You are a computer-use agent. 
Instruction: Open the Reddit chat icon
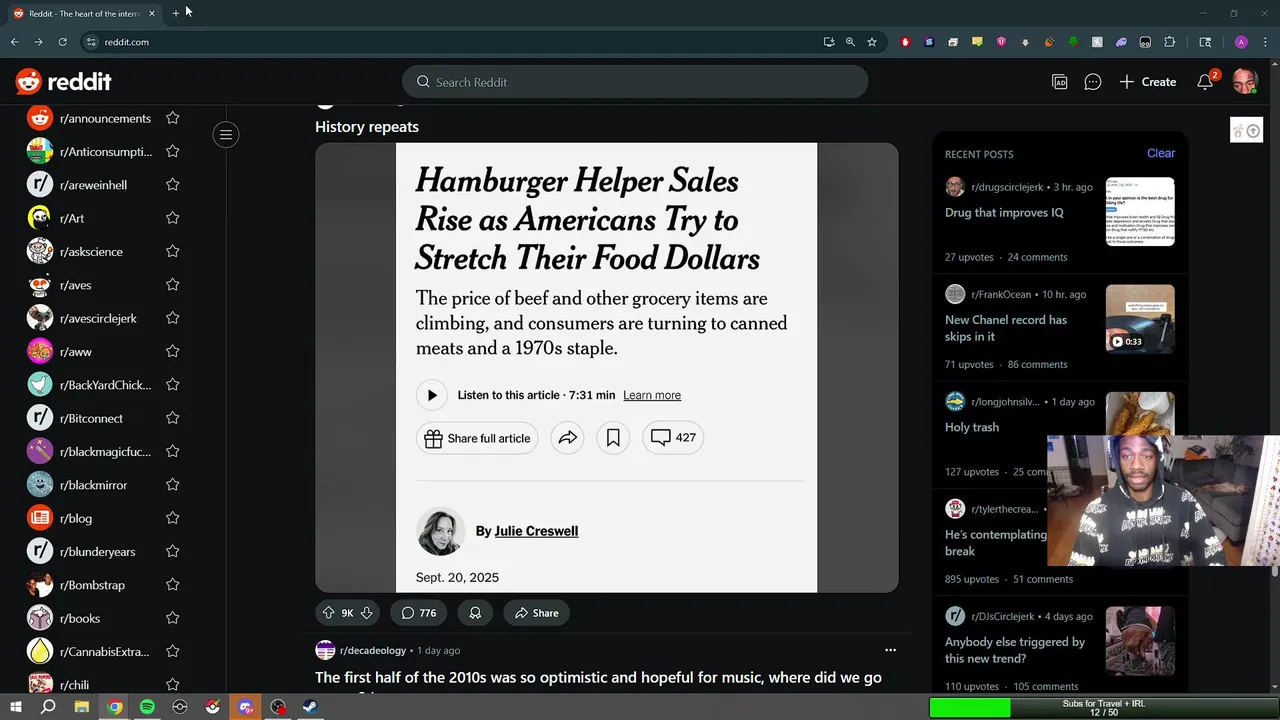[1093, 82]
